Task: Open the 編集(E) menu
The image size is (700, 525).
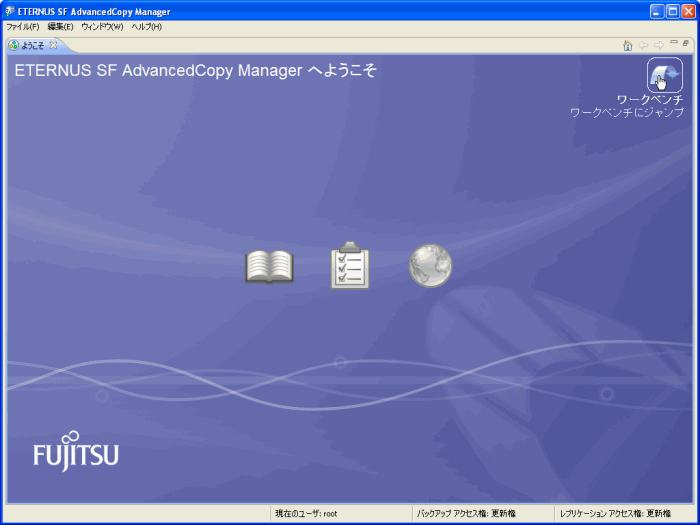Action: click(61, 27)
